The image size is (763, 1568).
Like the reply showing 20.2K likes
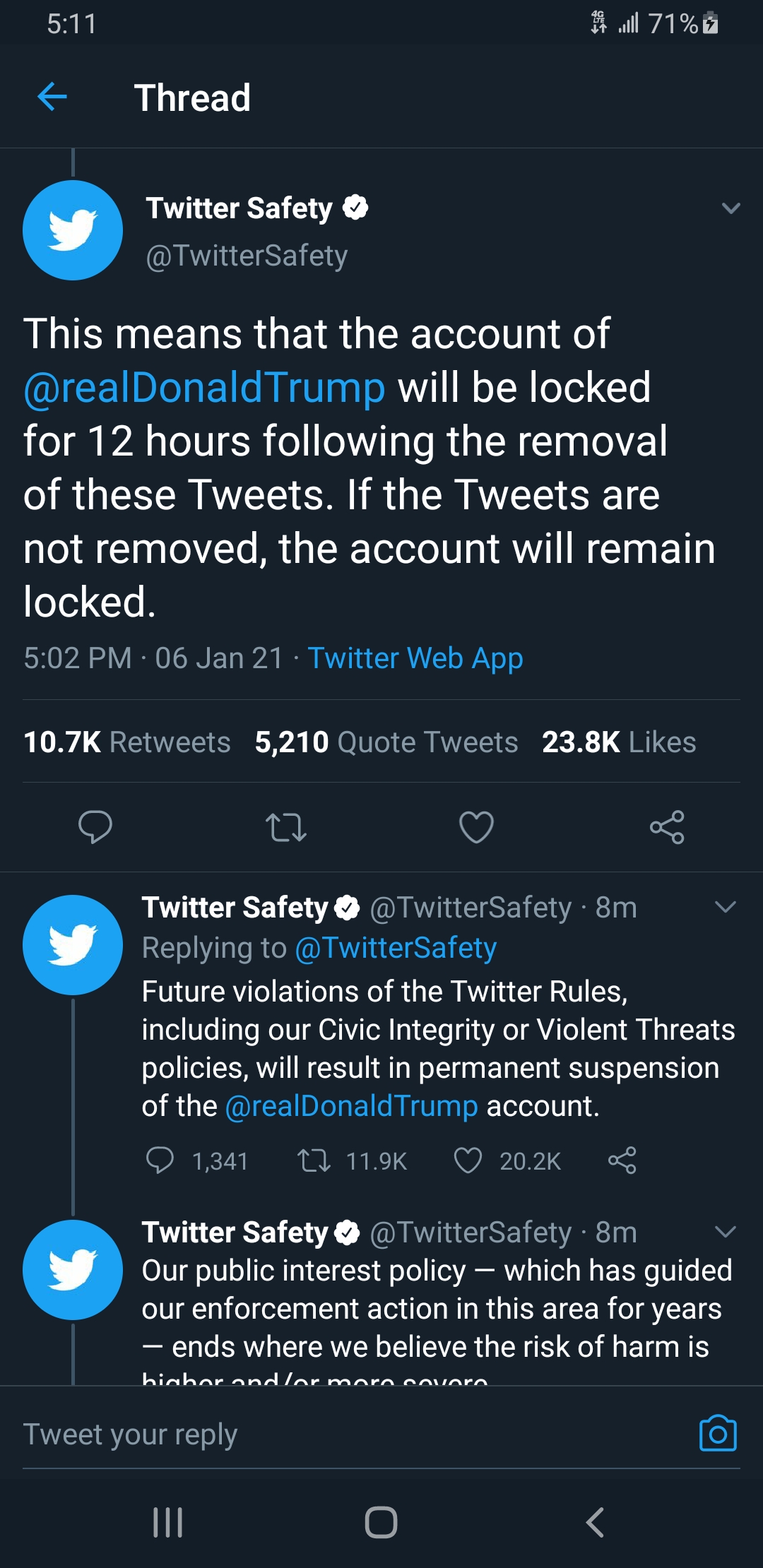[468, 1160]
